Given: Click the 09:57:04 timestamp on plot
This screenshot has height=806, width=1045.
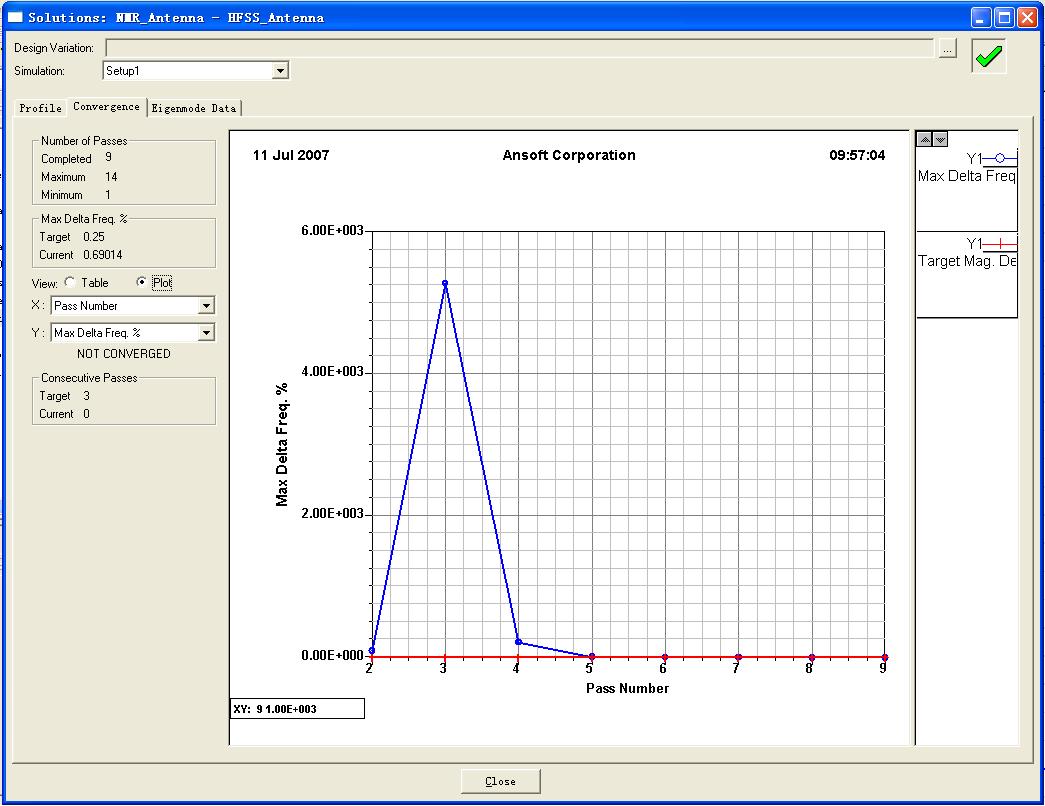Looking at the screenshot, I should tap(857, 155).
